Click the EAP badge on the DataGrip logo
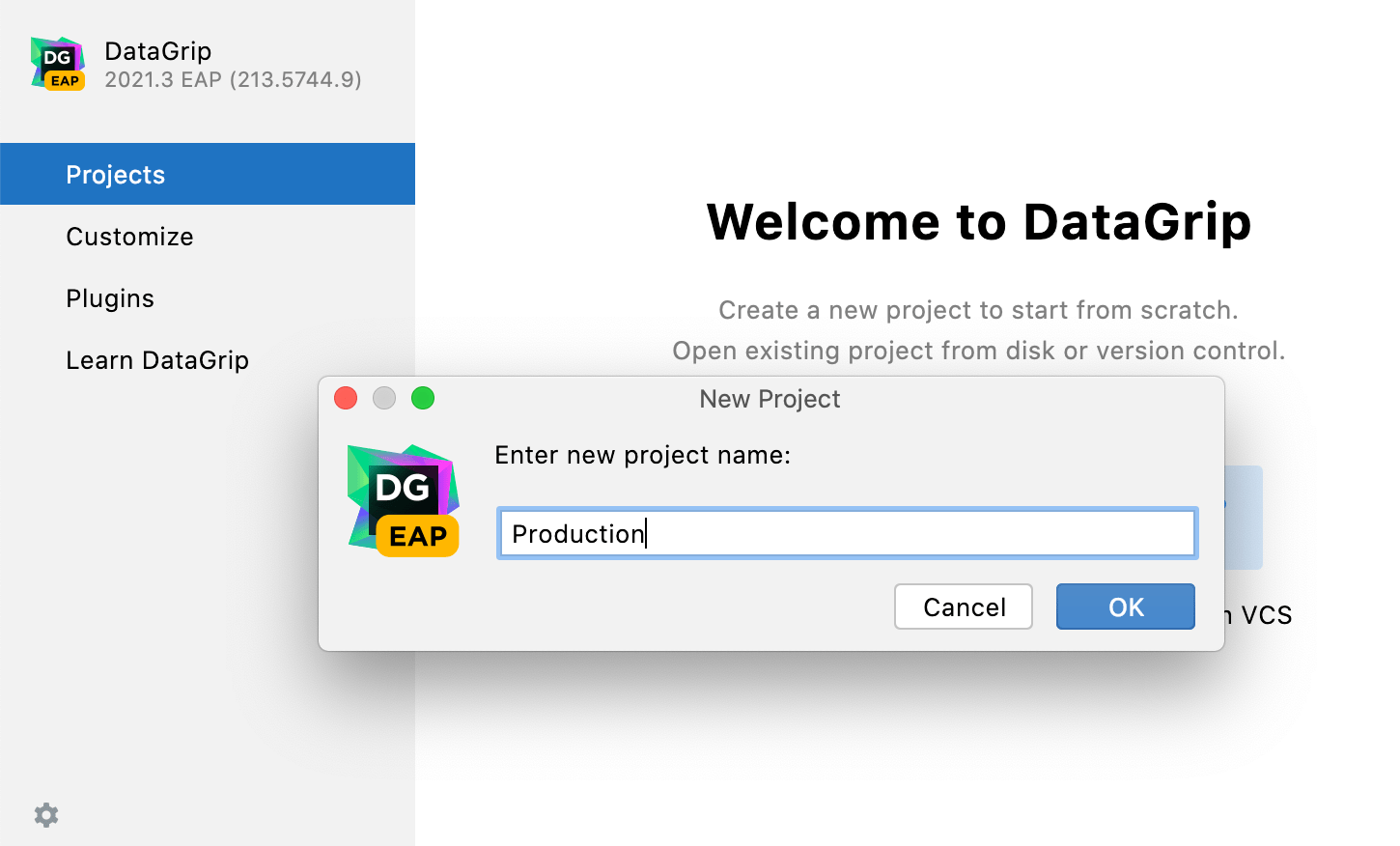The width and height of the screenshot is (1400, 846). 65,81
